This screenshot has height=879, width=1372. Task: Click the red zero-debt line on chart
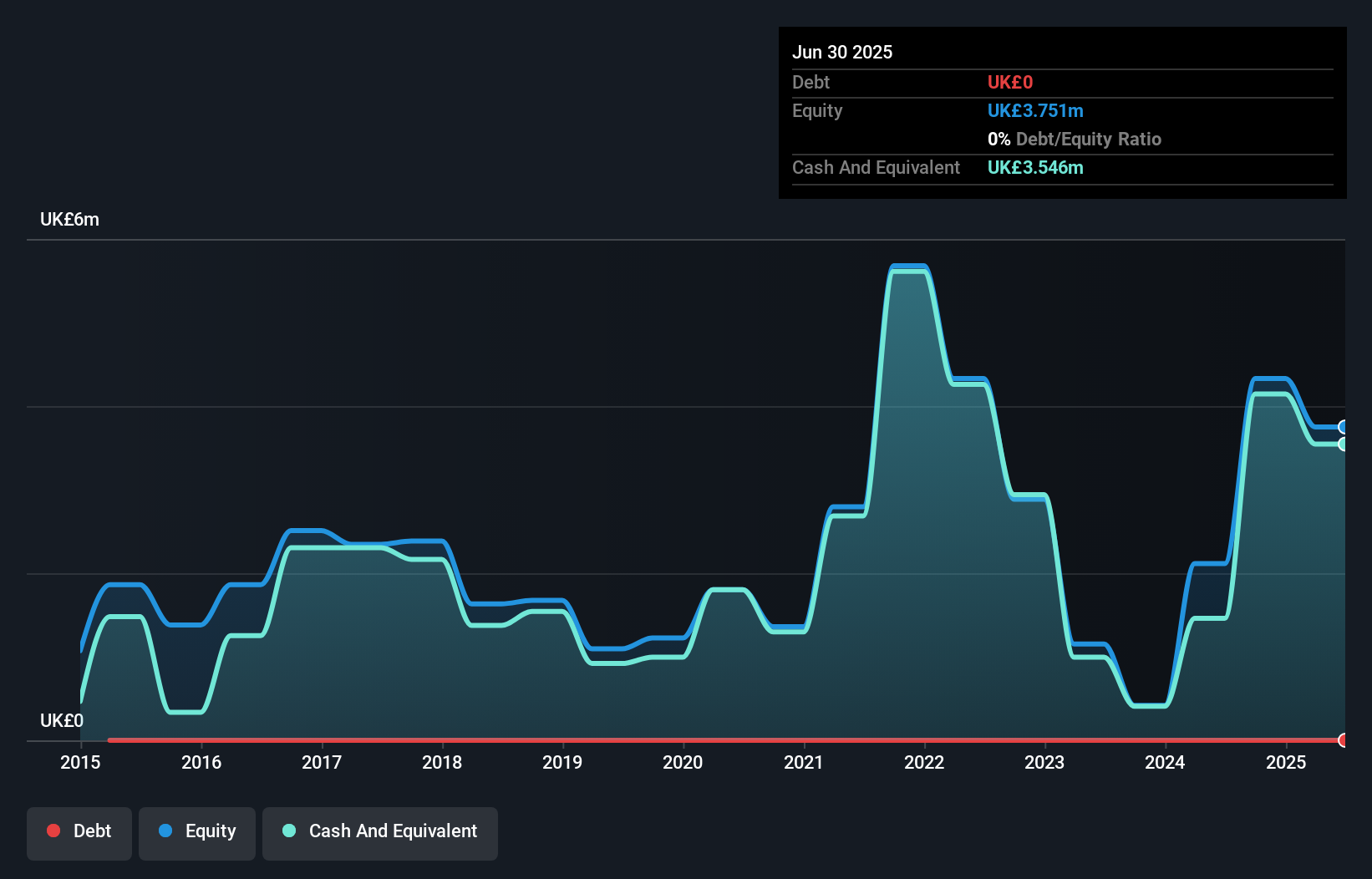[x=668, y=739]
